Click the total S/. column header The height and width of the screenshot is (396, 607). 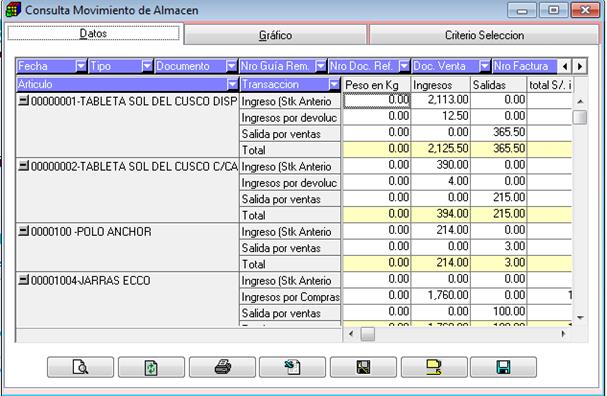coord(550,85)
